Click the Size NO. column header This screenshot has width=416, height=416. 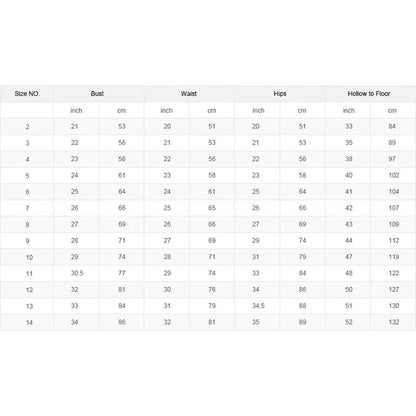(27, 94)
